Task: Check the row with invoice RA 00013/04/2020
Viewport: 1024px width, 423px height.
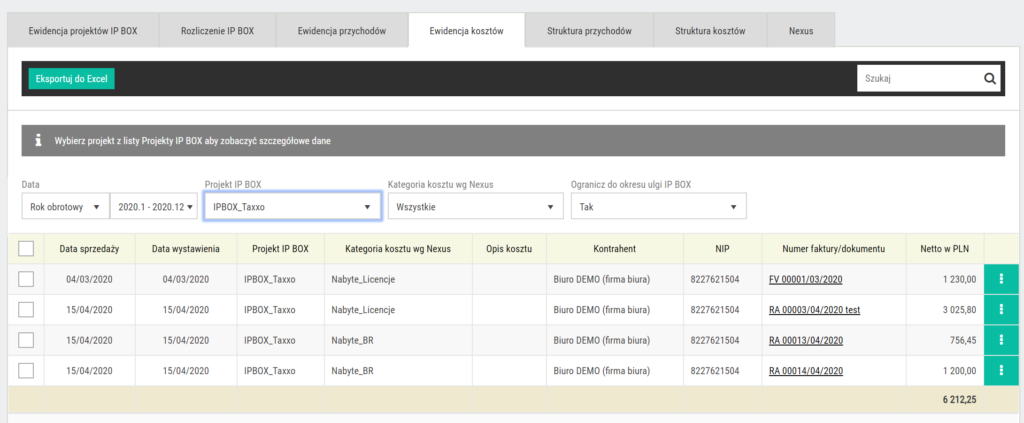Action: (26, 340)
